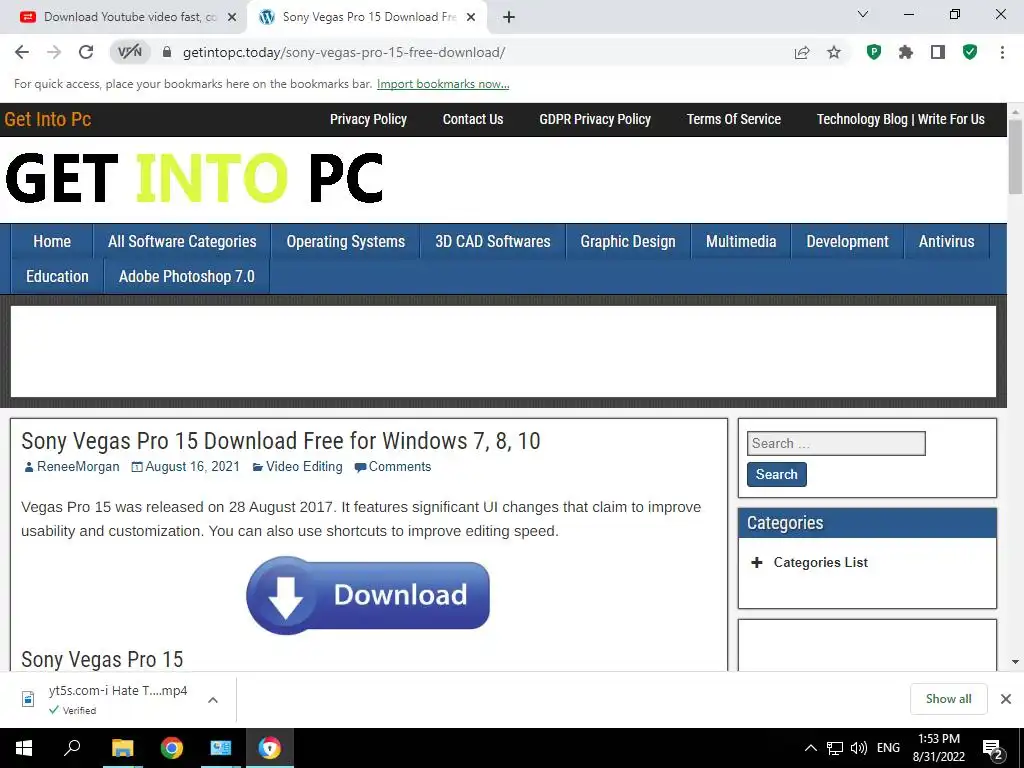Open a new tab with the plus button
This screenshot has width=1024, height=768.
pos(509,17)
